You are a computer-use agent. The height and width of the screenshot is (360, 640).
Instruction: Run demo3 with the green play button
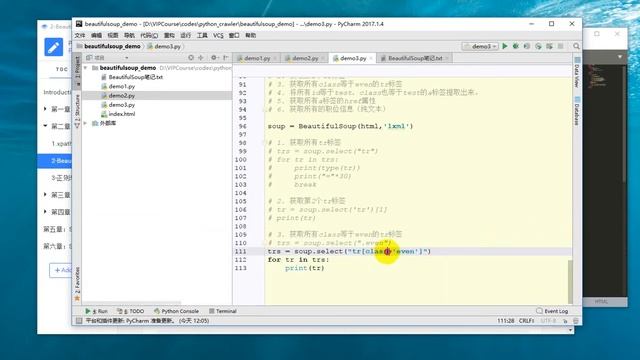(505, 46)
